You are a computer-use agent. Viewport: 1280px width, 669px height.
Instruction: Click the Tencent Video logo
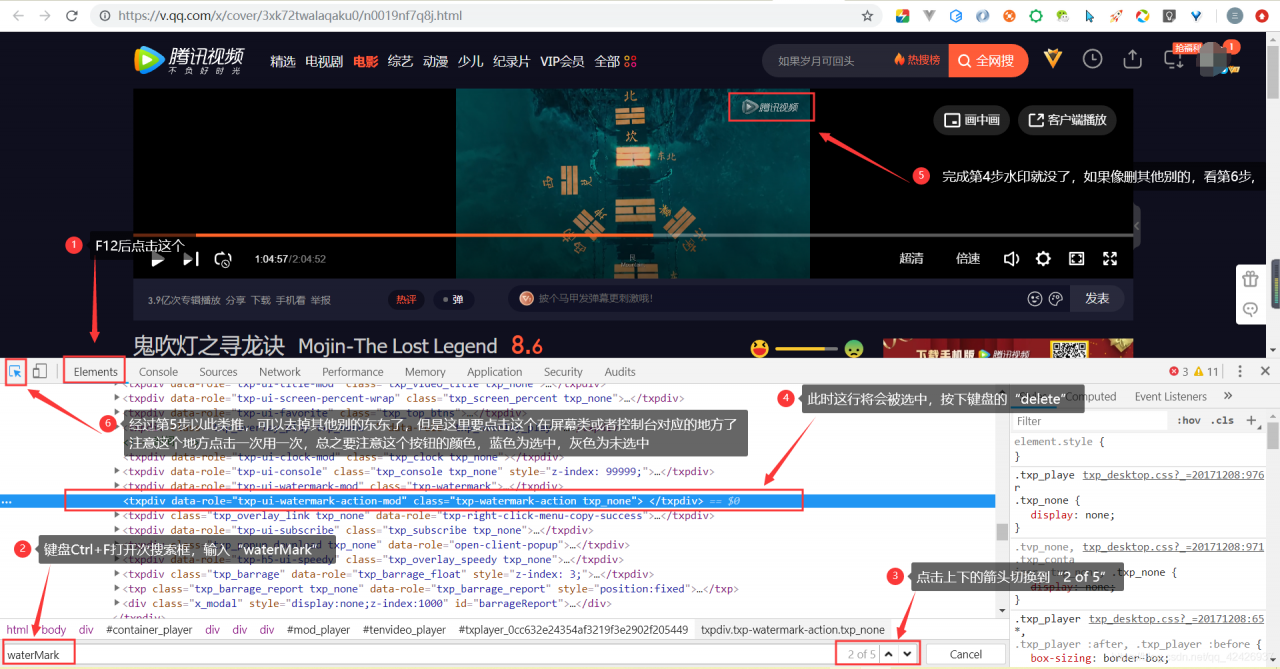(189, 60)
